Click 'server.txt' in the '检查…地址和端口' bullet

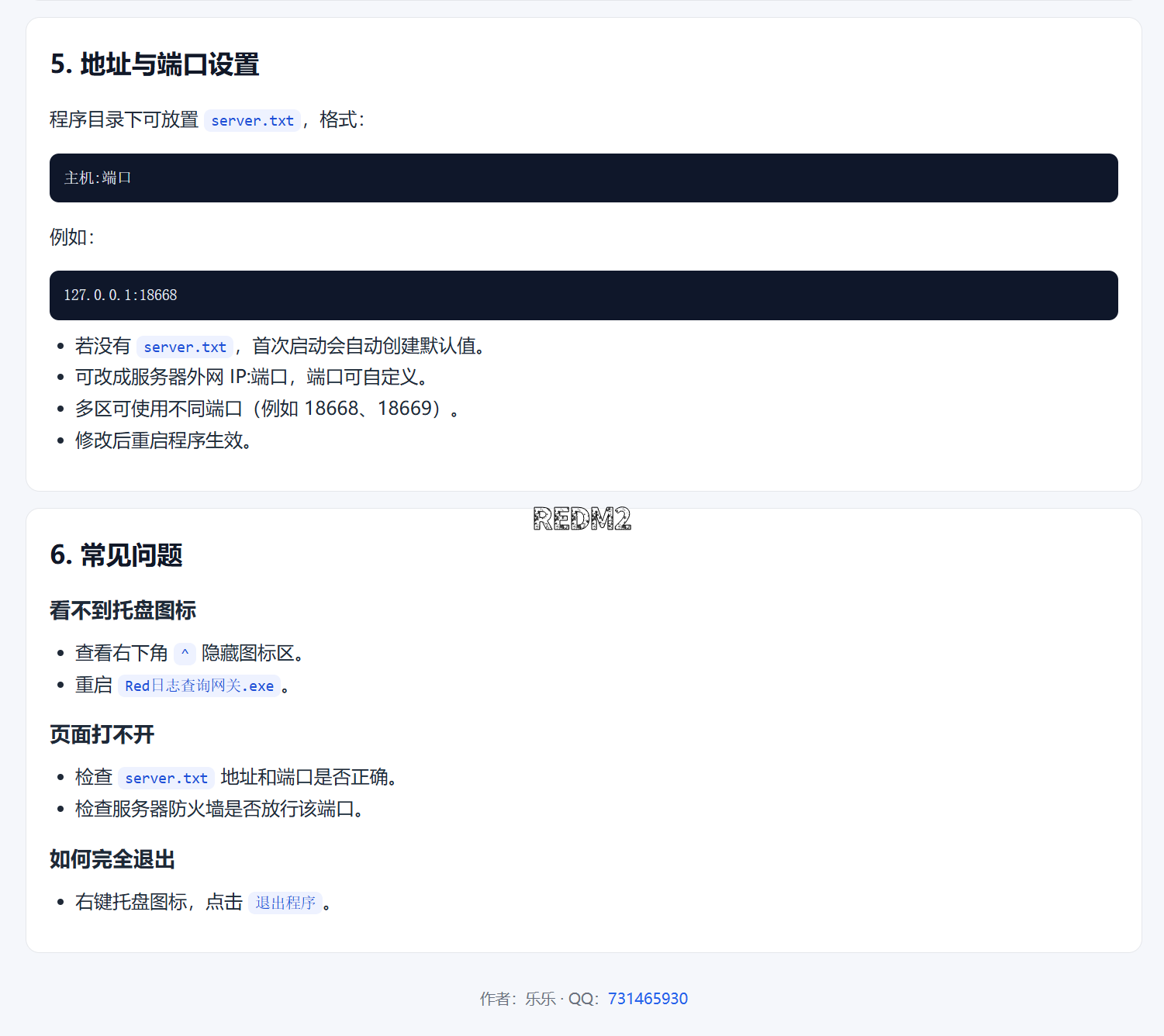(166, 779)
